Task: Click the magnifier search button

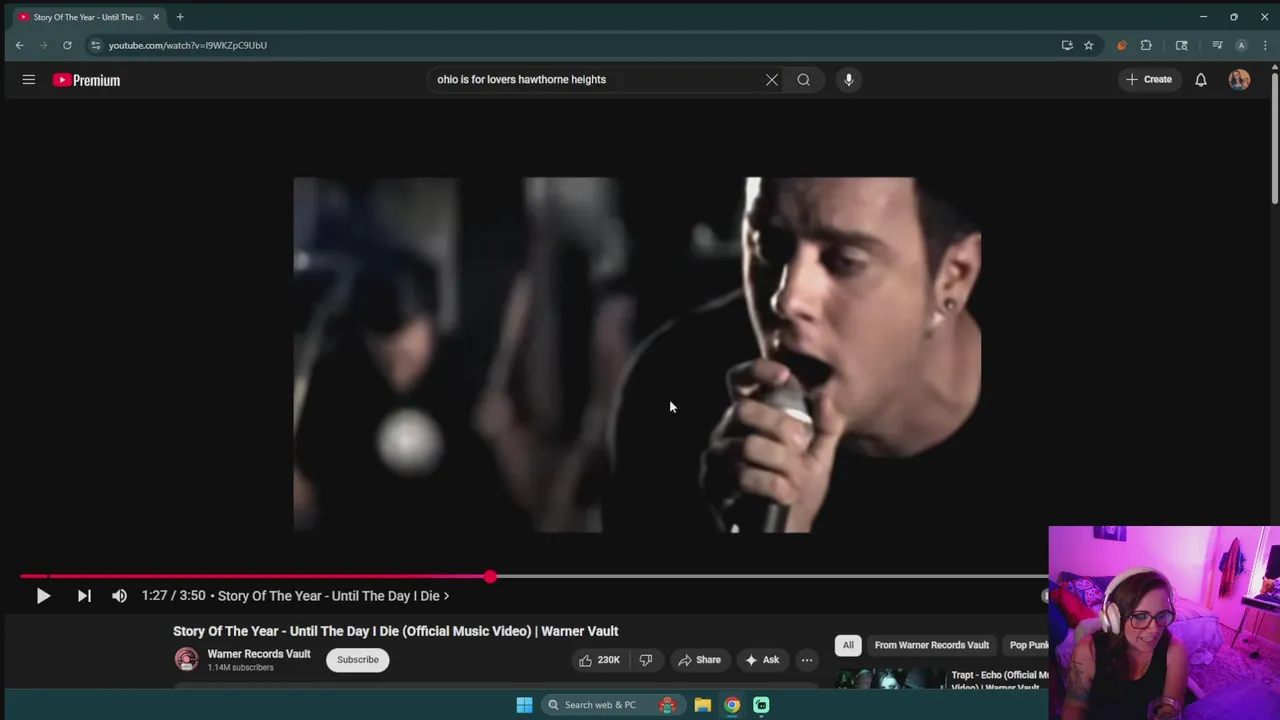Action: [804, 80]
